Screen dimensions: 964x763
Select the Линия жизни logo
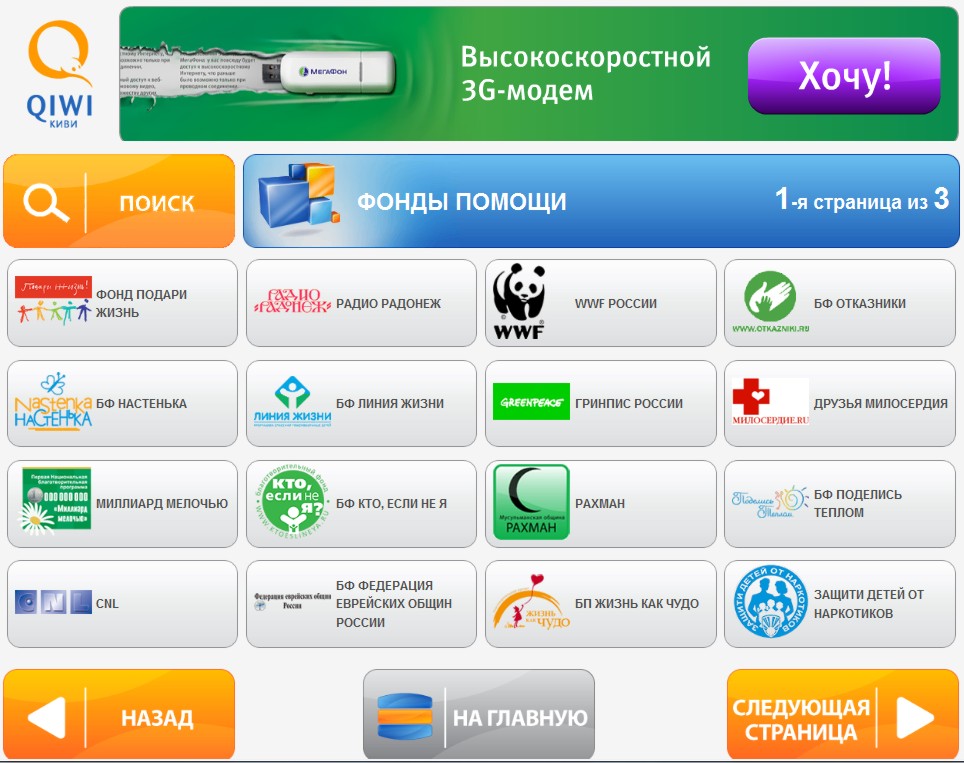coord(293,401)
